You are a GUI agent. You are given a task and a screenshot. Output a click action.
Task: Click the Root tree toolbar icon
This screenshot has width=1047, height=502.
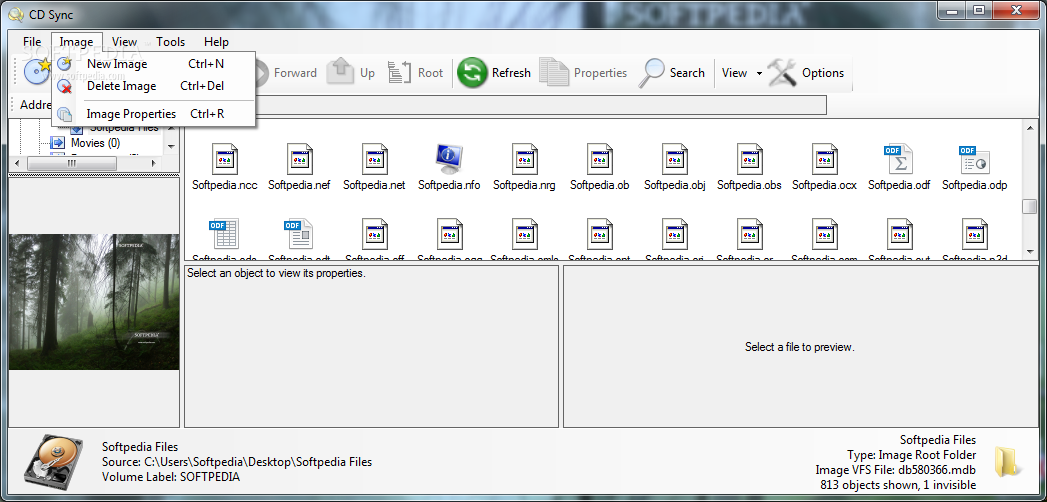[x=400, y=72]
